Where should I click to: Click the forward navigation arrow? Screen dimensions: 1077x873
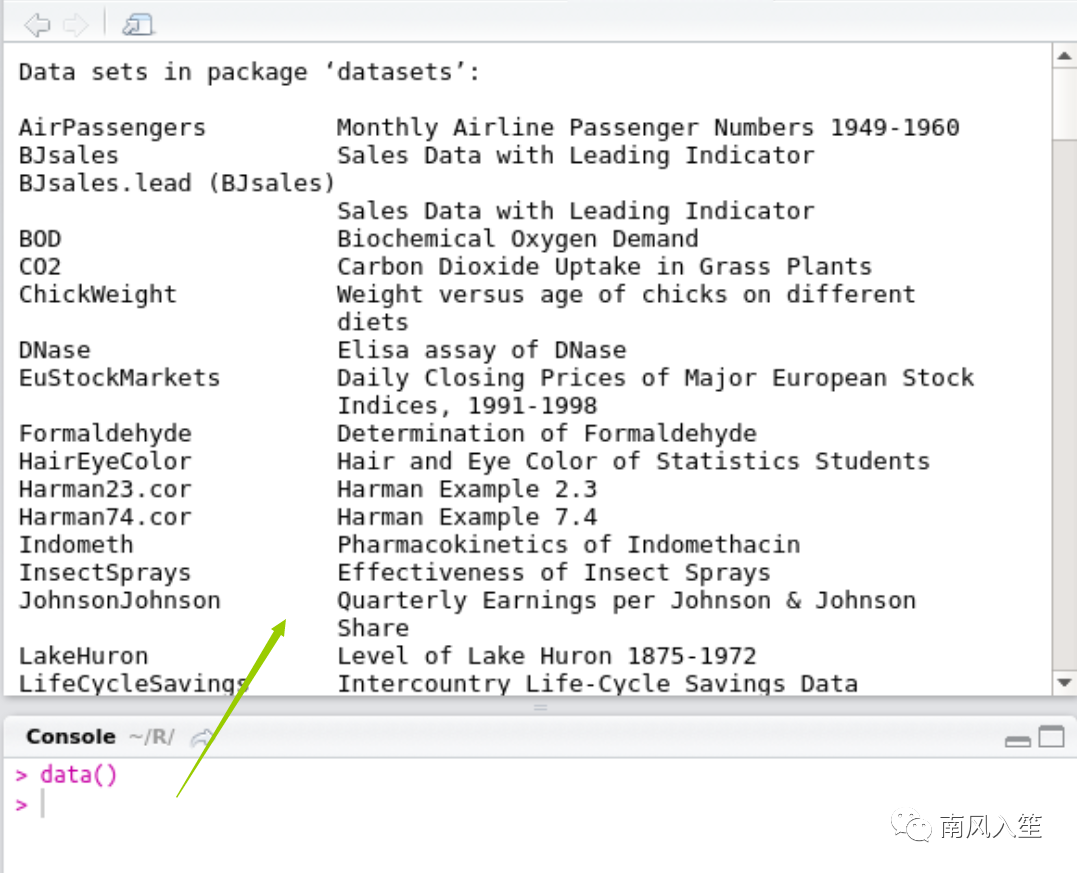click(x=75, y=25)
